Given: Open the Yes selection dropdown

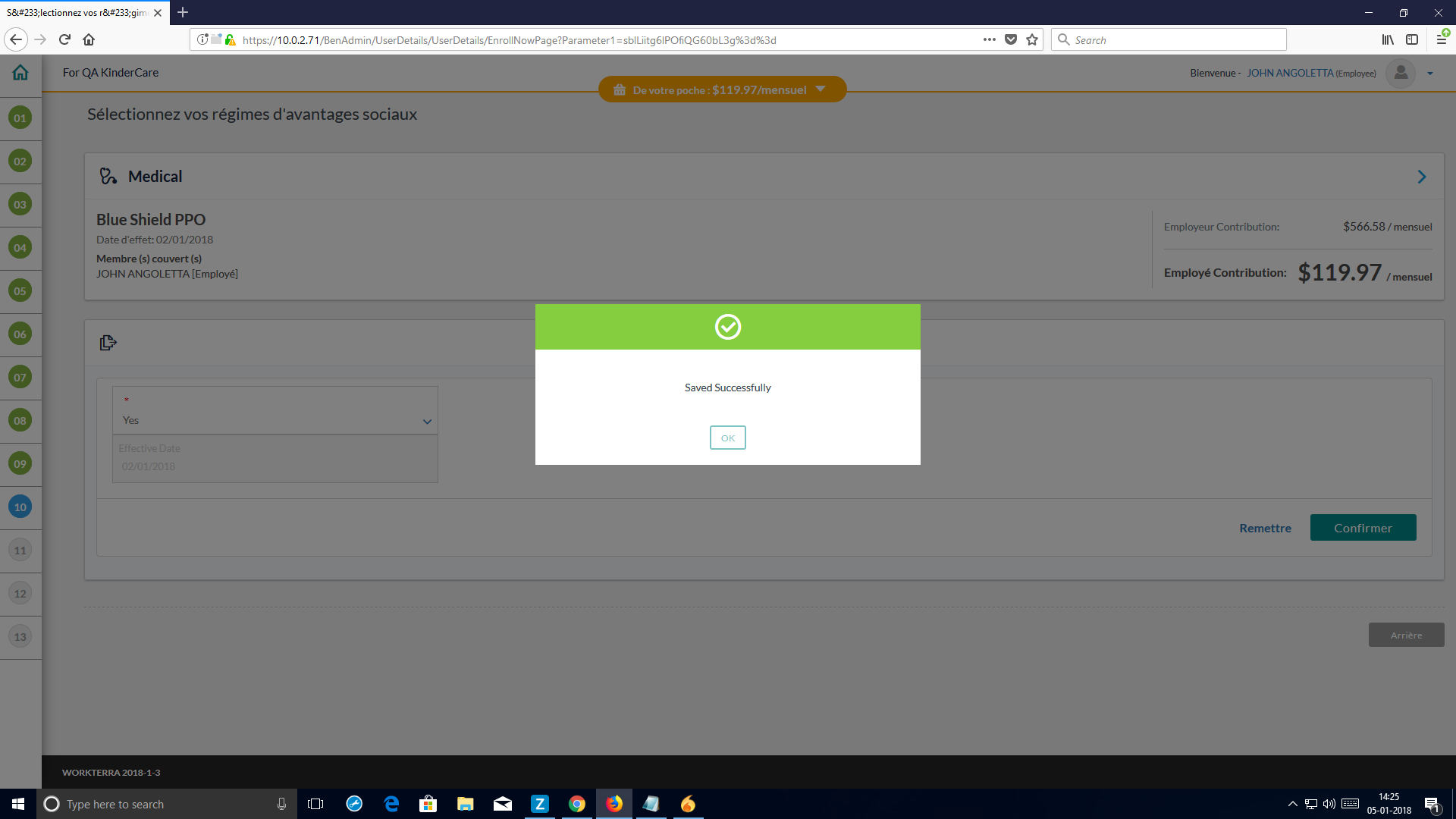Looking at the screenshot, I should click(x=275, y=420).
